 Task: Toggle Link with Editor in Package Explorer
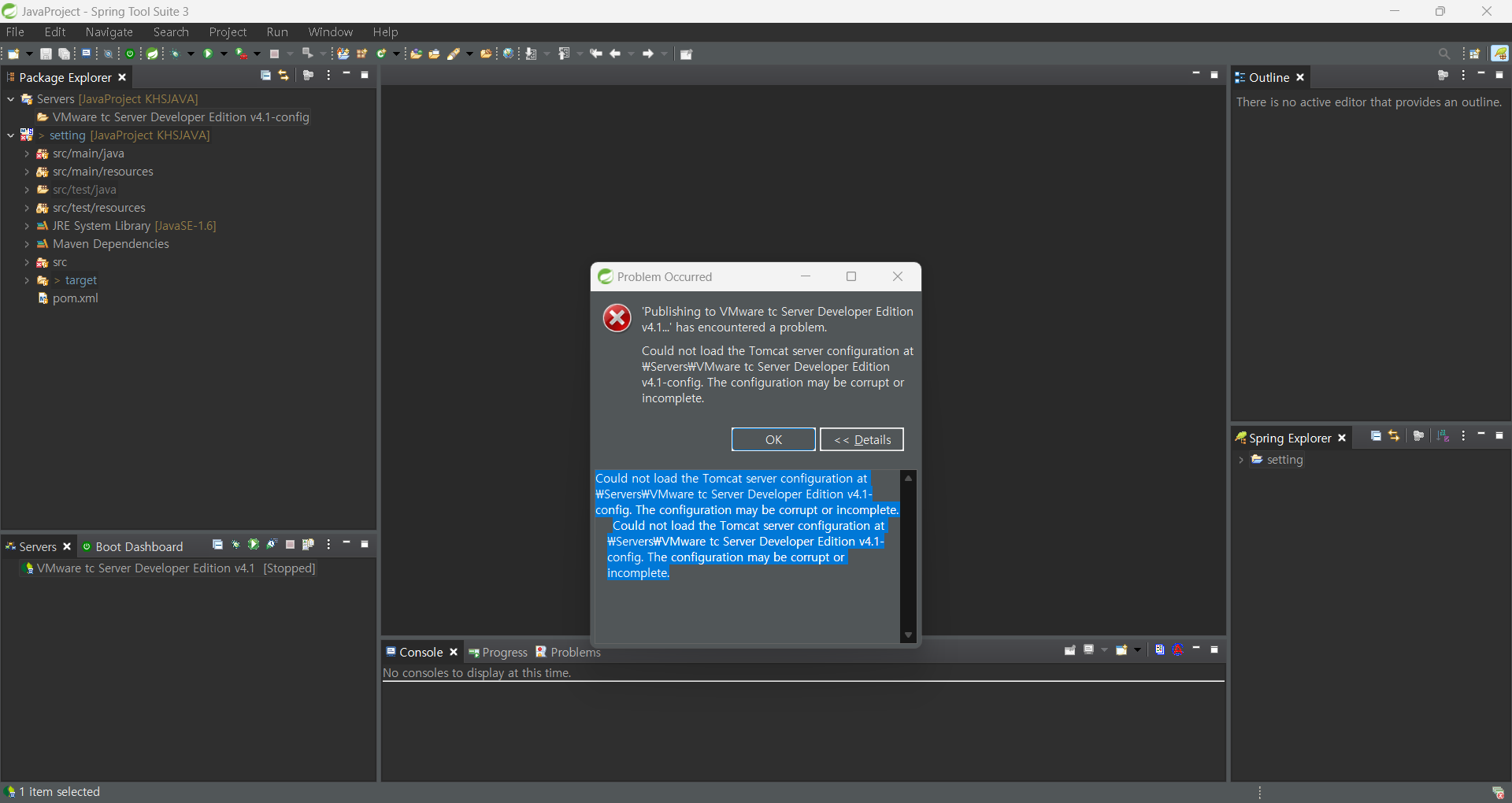click(x=284, y=76)
